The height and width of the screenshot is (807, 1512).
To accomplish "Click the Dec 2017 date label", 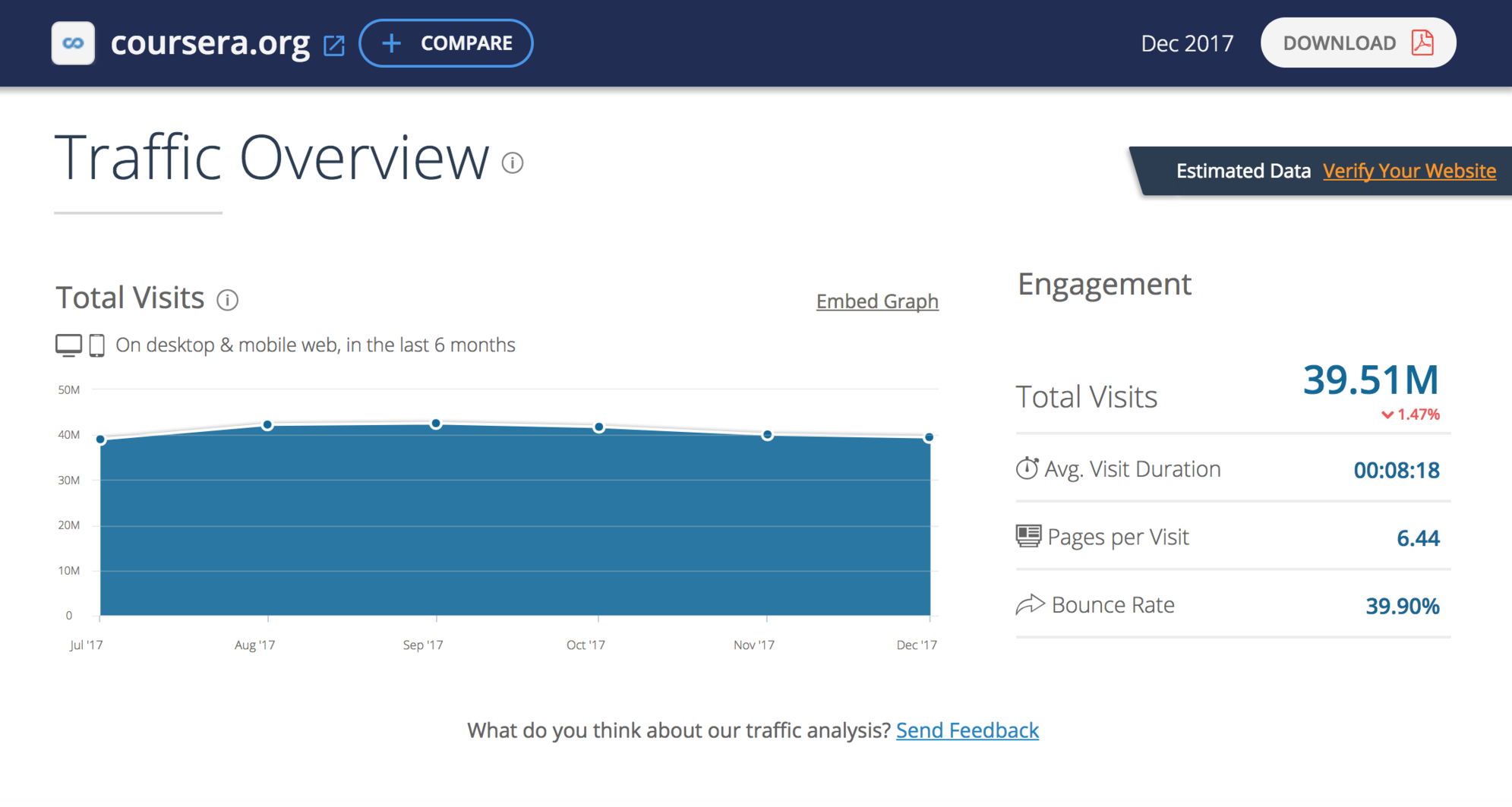I will 1187,43.
